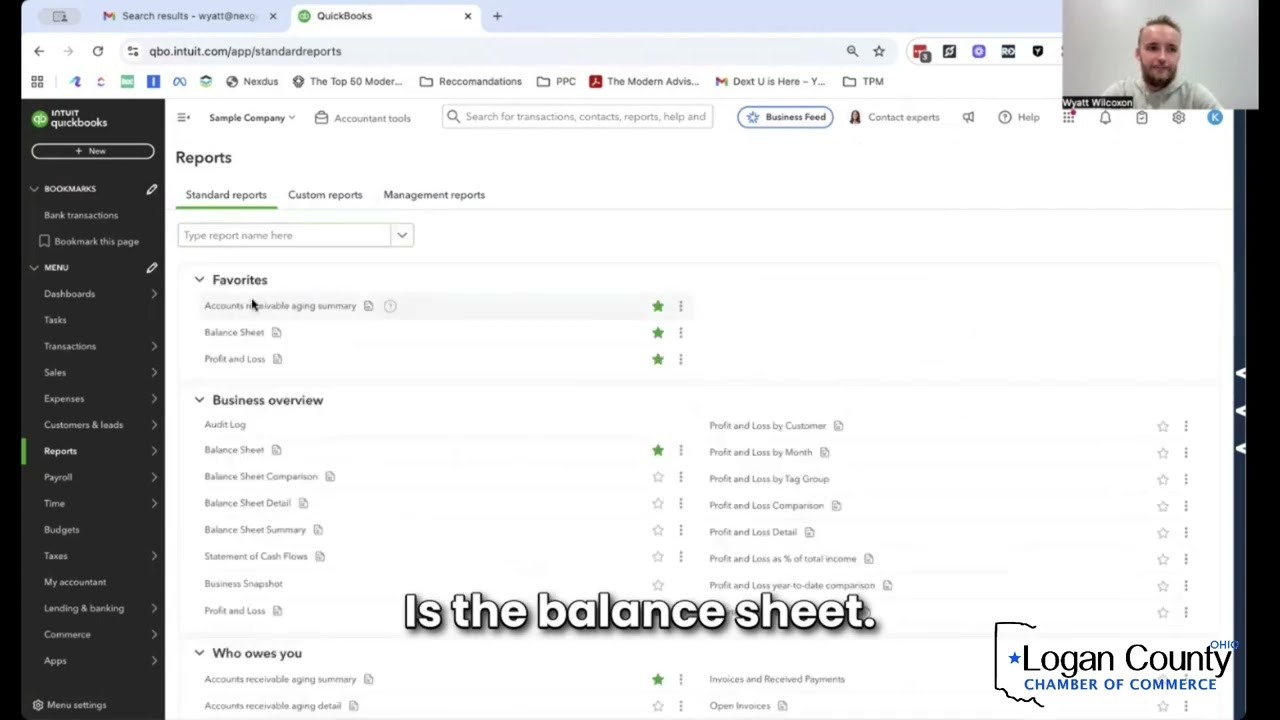This screenshot has height=720, width=1280.
Task: Collapse the Who owes you section
Action: (x=199, y=653)
